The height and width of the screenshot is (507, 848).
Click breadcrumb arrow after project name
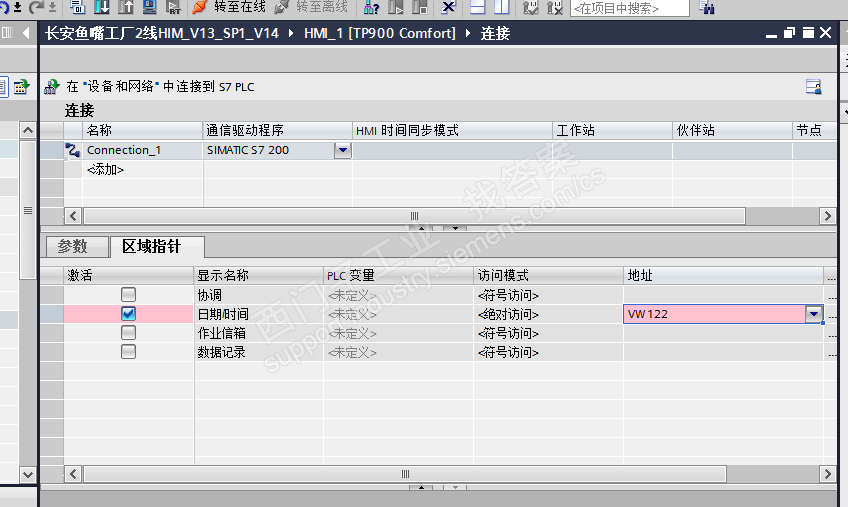(291, 33)
